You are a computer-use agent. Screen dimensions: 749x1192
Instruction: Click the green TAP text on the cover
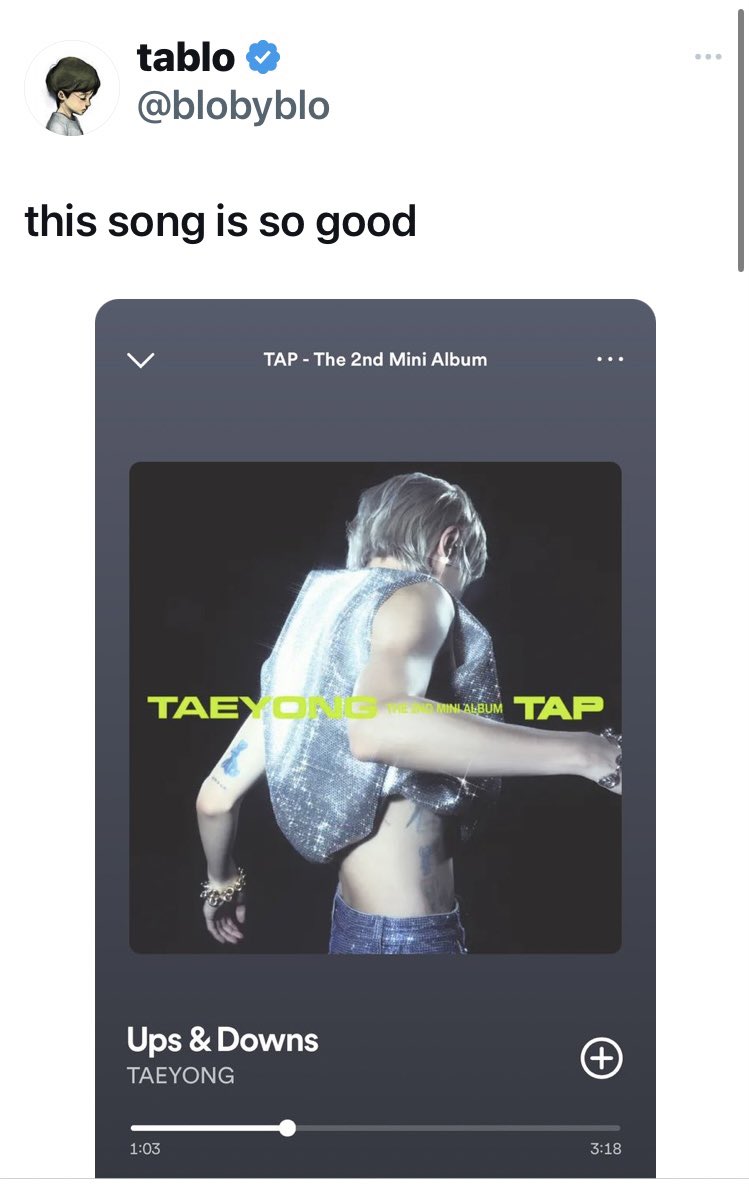tap(559, 708)
